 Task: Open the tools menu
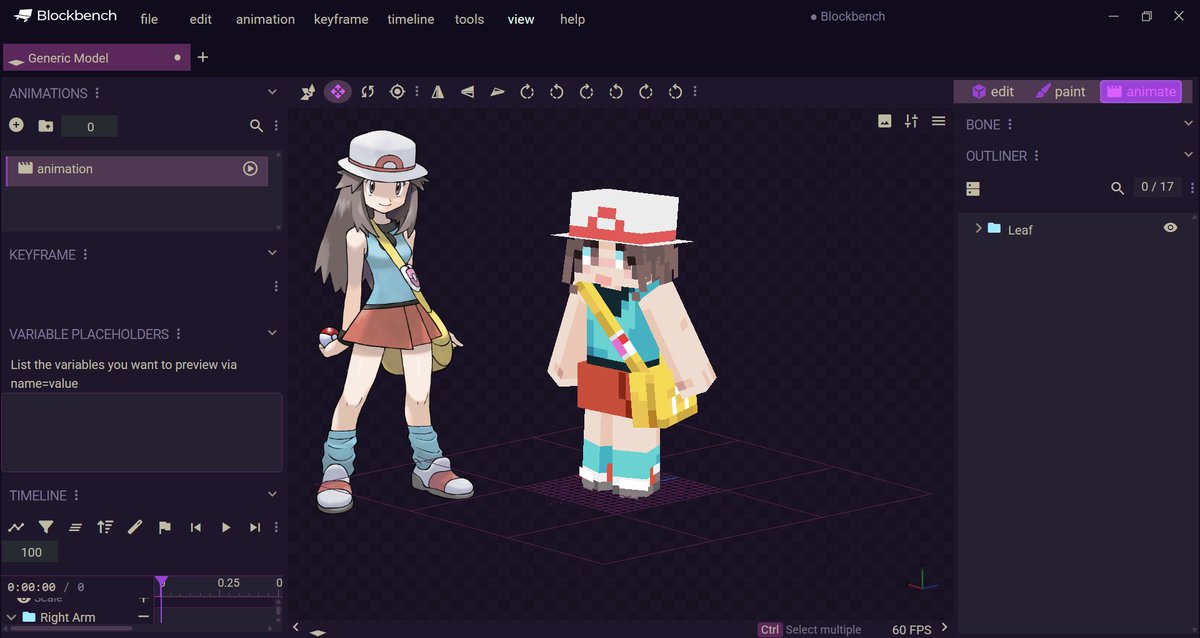click(469, 19)
